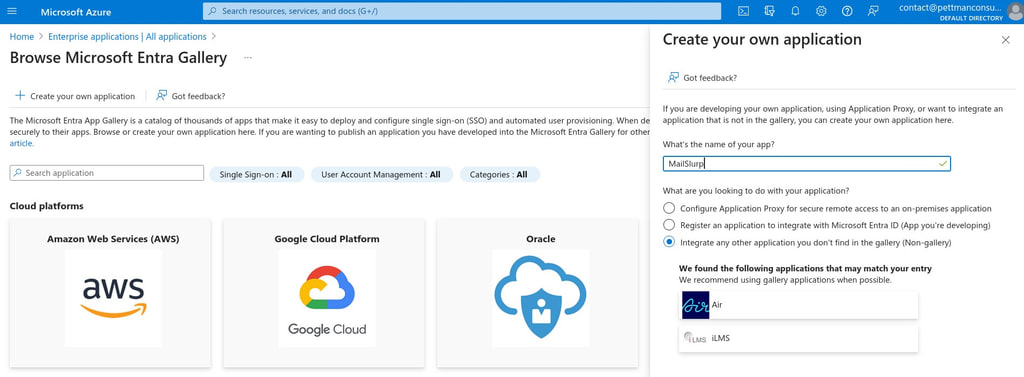1024x377 pixels.
Task: Open the notifications bell
Action: [795, 11]
